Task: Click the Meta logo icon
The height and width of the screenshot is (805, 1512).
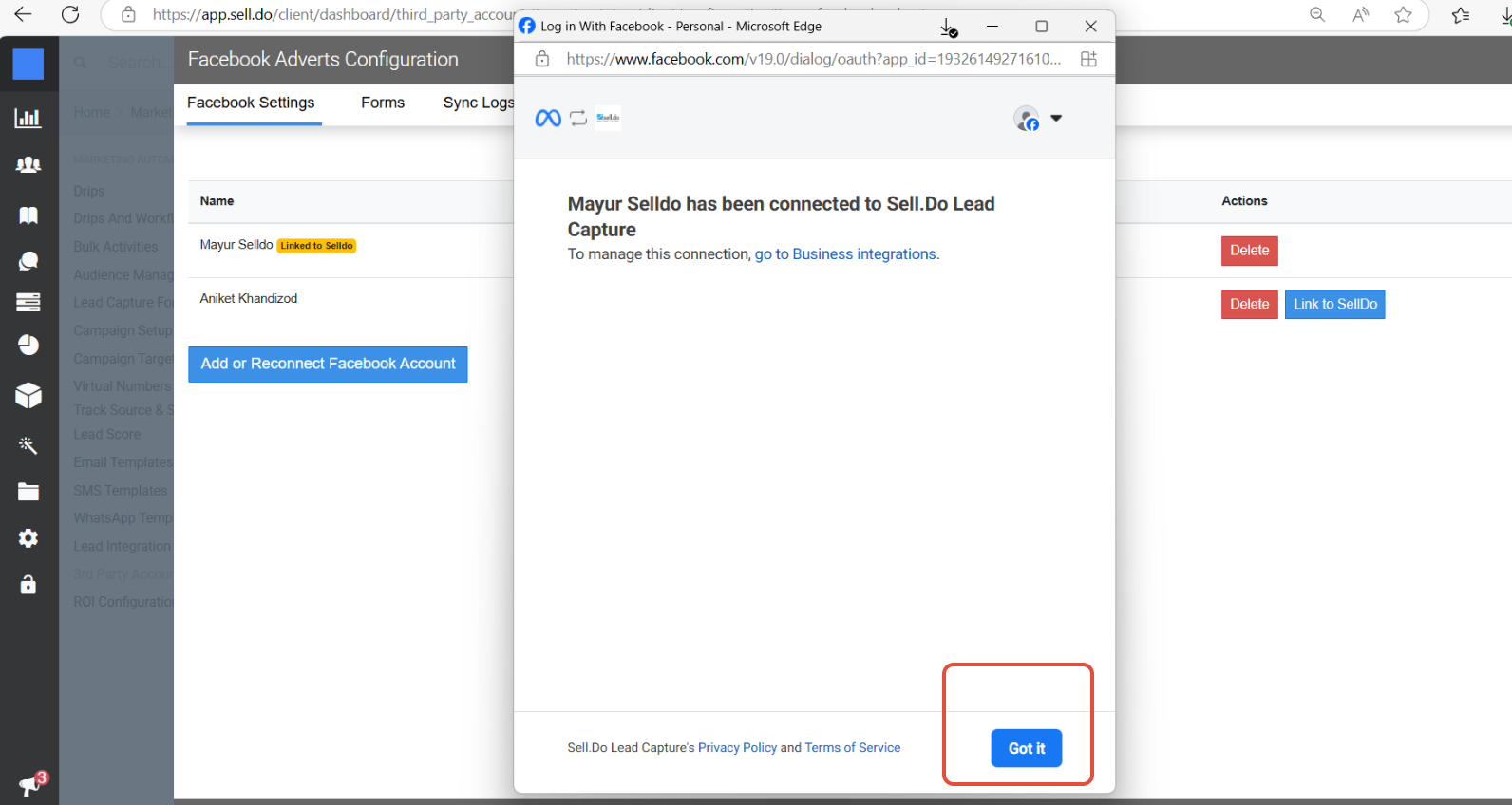Action: click(x=548, y=119)
